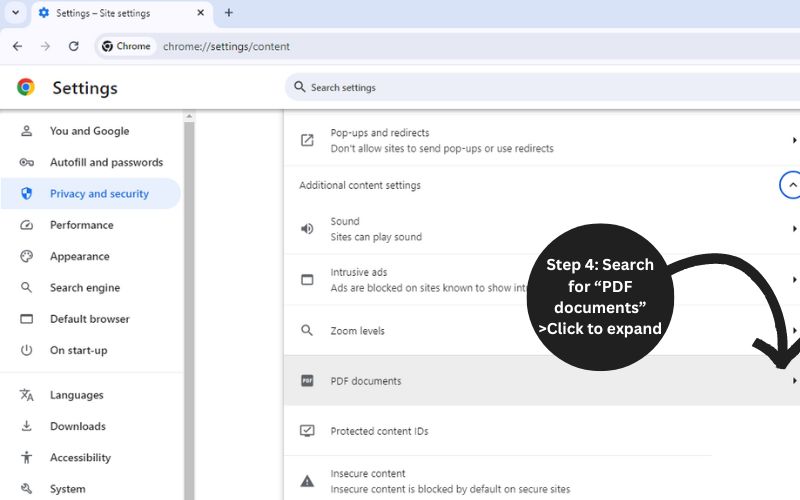Screen dimensions: 800x500
Task: Click the Insecure content warning icon
Action: [307, 481]
